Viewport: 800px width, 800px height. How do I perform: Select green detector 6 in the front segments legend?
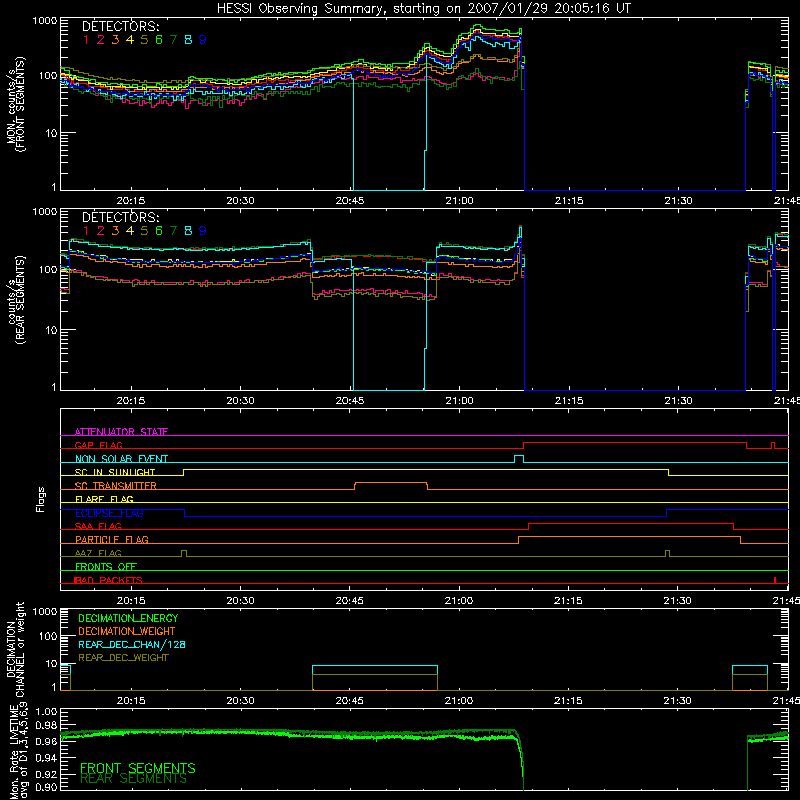point(159,40)
